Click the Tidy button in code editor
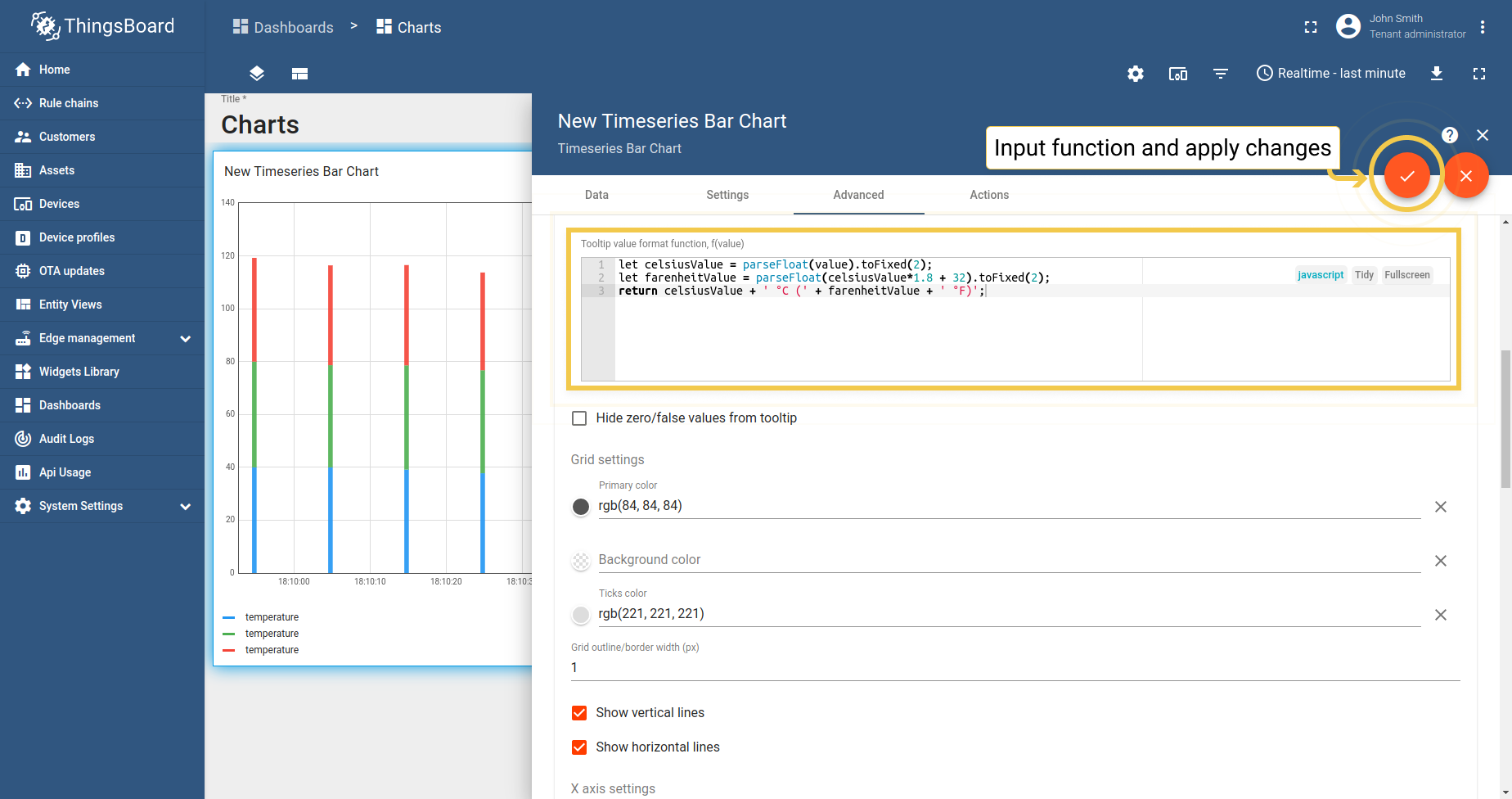Viewport: 1512px width, 799px height. [x=1364, y=275]
